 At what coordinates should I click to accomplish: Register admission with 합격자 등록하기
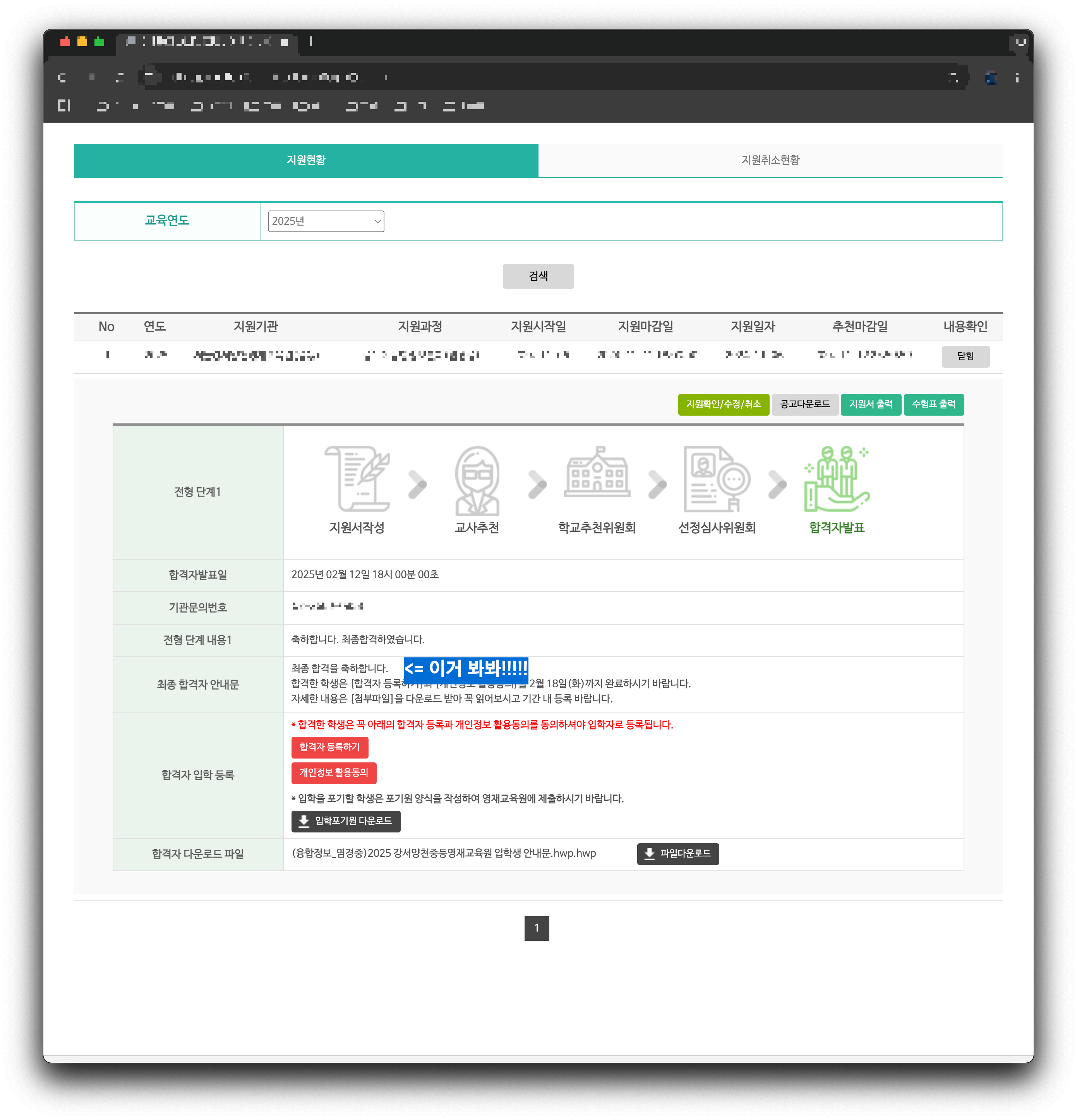click(x=329, y=747)
